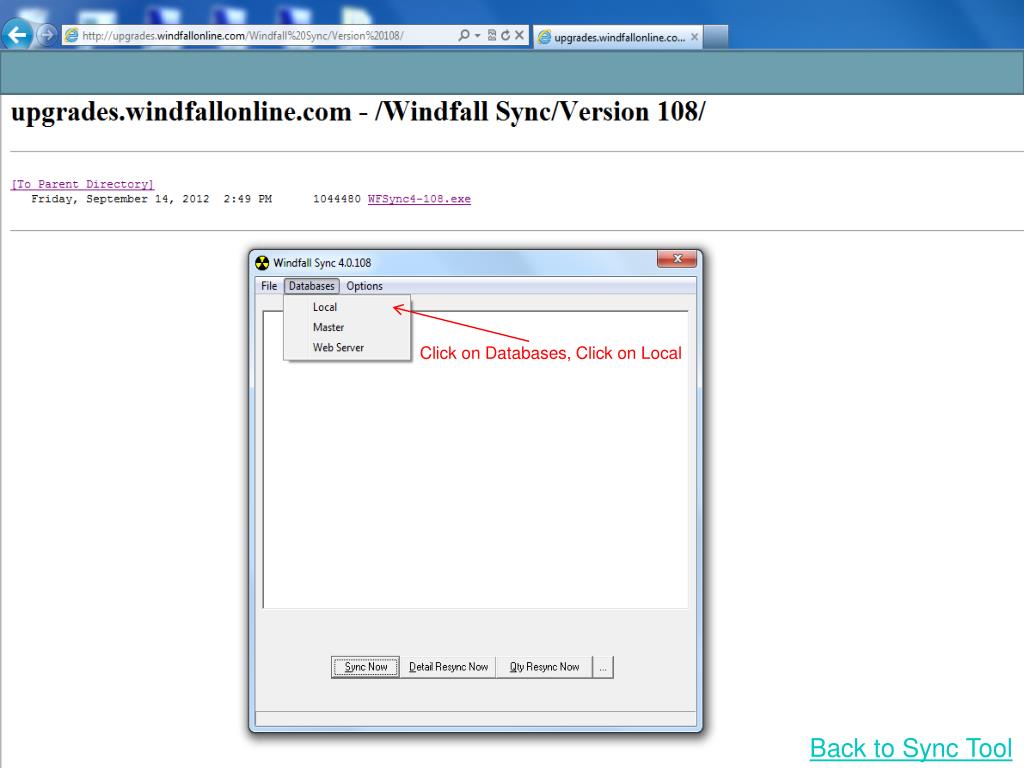This screenshot has width=1024, height=768.
Task: Click the stop X icon in address bar
Action: [x=519, y=35]
